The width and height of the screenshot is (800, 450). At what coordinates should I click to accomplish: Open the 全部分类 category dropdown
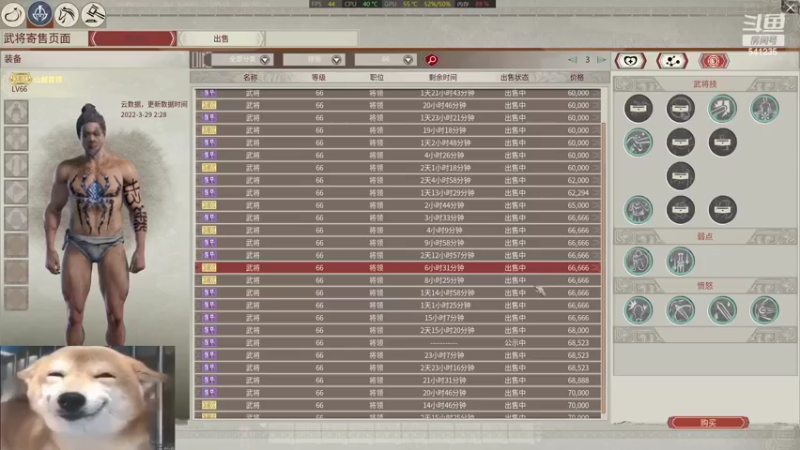tap(242, 60)
